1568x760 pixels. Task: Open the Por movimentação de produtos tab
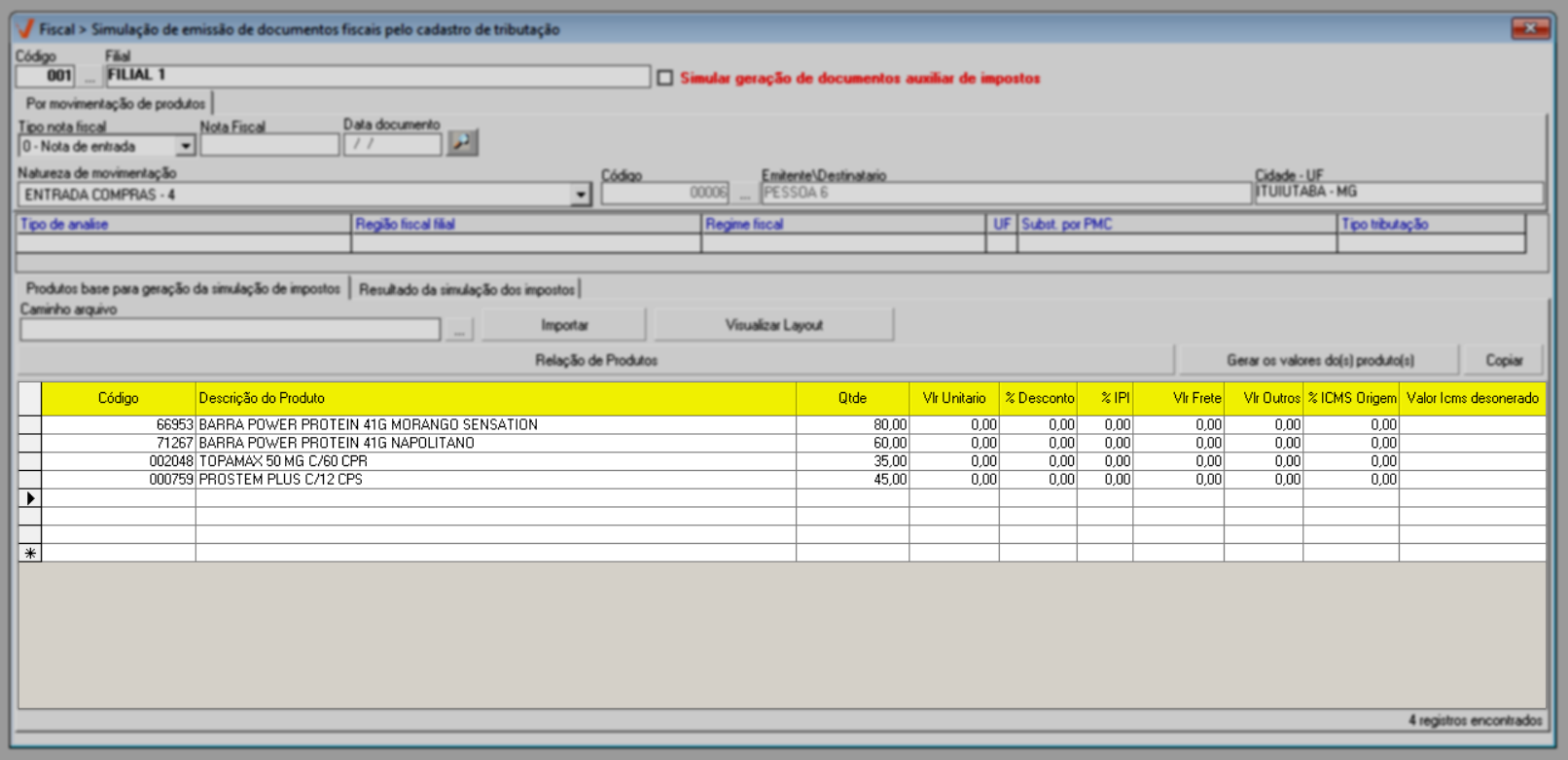pyautogui.click(x=115, y=103)
